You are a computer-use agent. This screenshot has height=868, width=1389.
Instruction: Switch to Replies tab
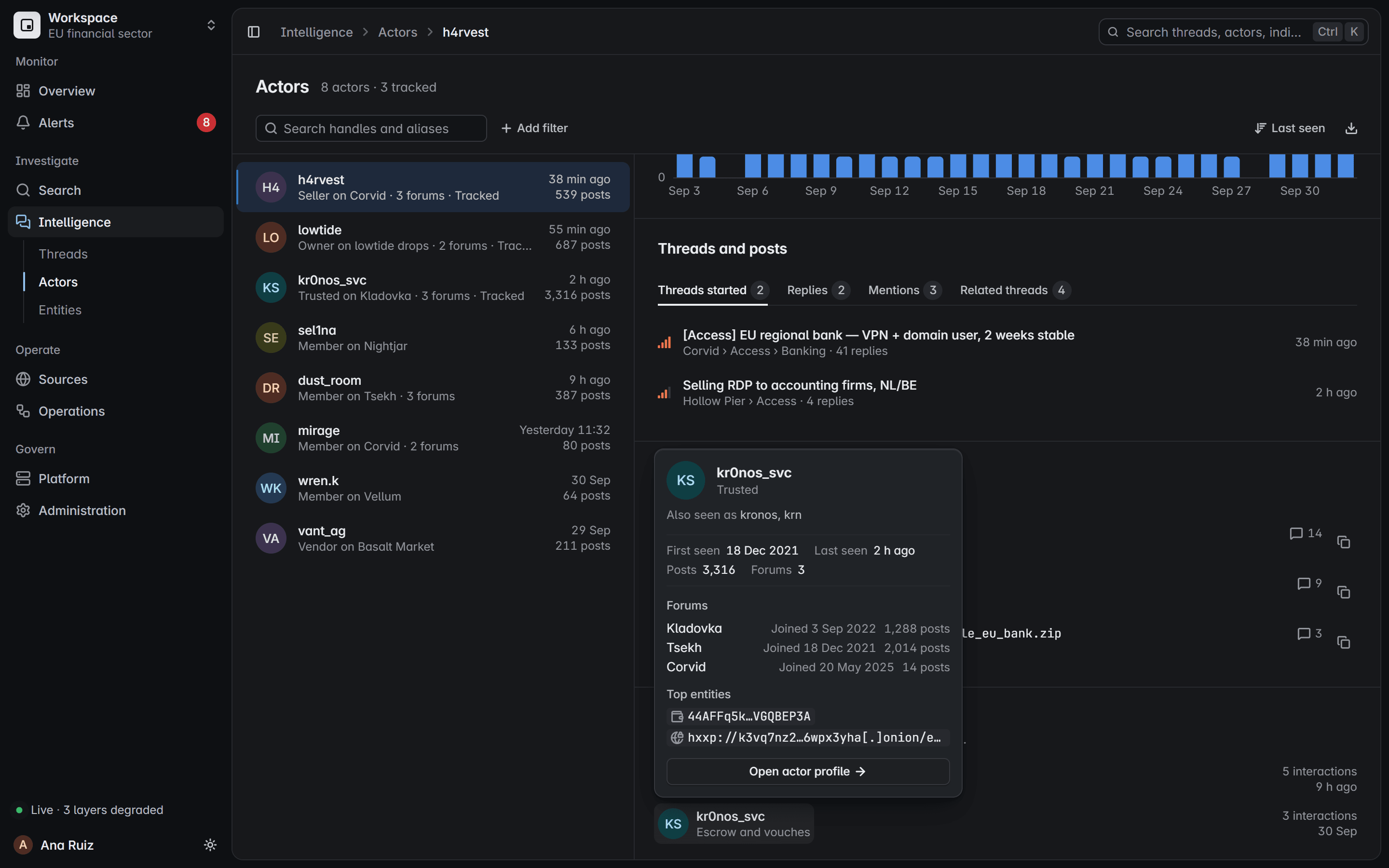click(x=818, y=290)
